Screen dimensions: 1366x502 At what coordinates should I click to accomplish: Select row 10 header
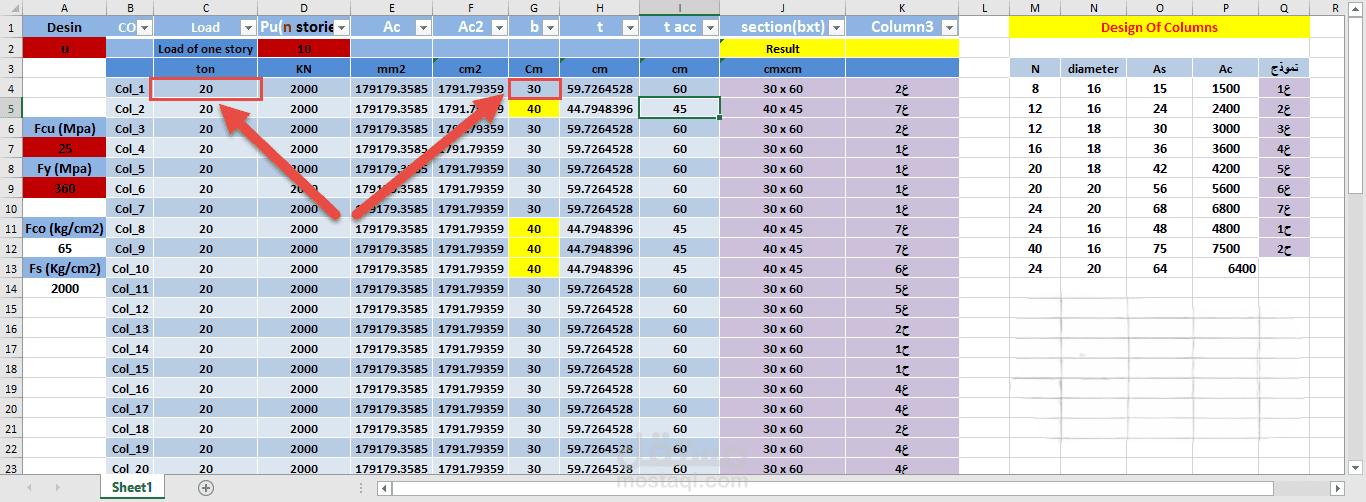(x=10, y=209)
